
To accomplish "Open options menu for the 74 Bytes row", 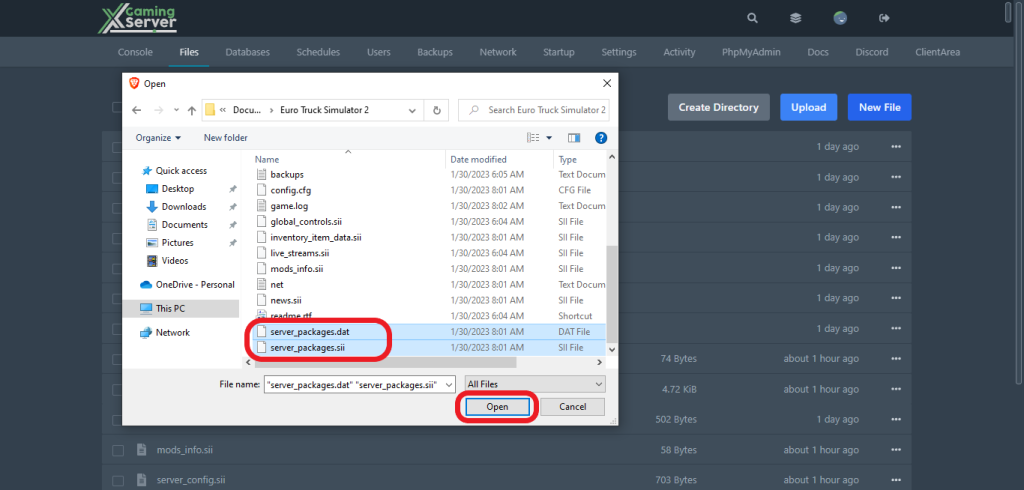I will [x=895, y=359].
